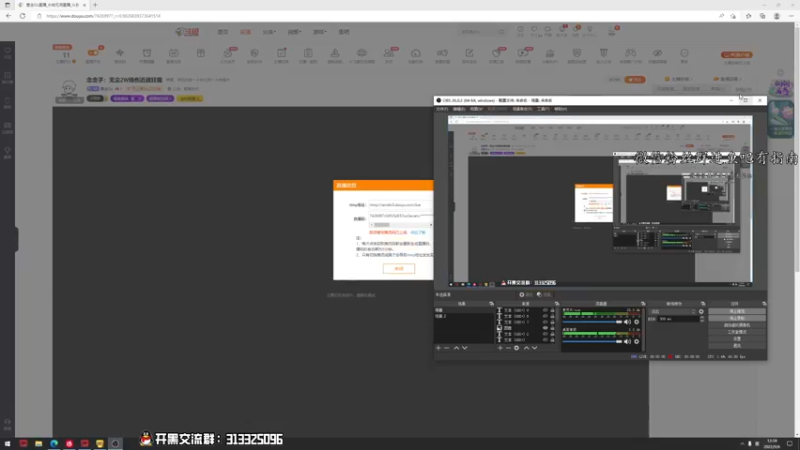Screen dimensions: 800x450
Task: Open settings gear for second mixer audio channel
Action: (x=636, y=341)
